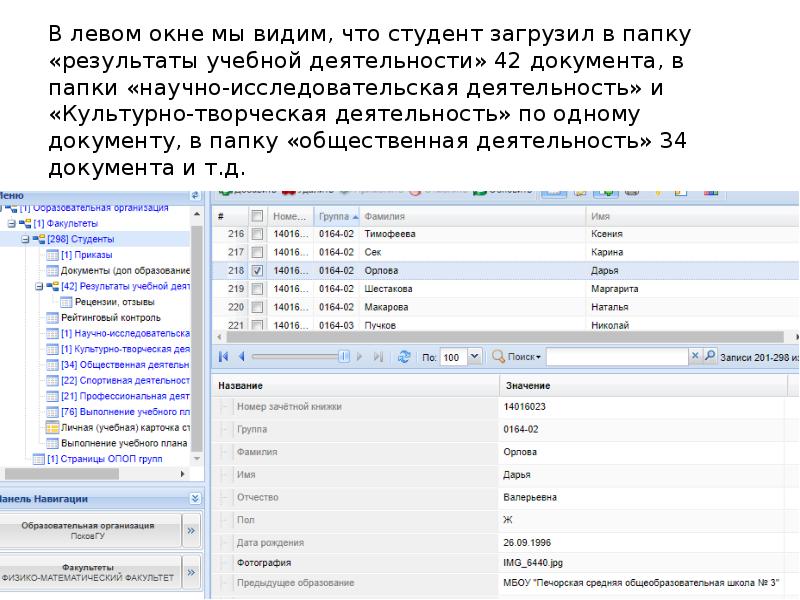Select Документы (доп образование in the tree
The width and height of the screenshot is (800, 600).
coord(125,270)
